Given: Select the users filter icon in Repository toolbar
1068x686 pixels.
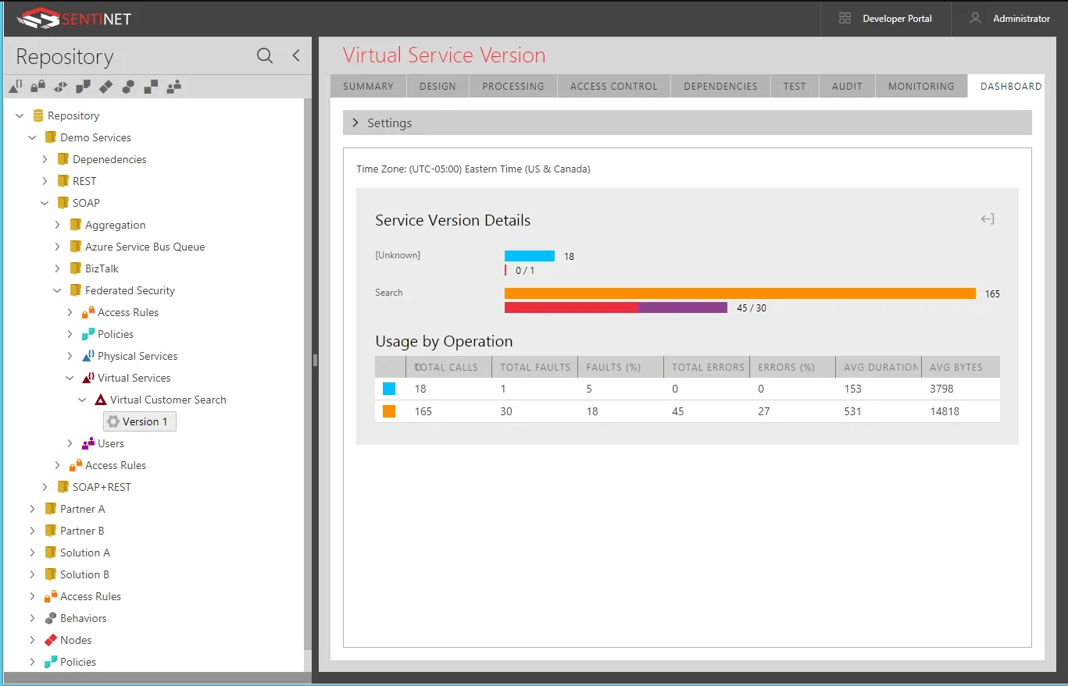Looking at the screenshot, I should click(x=173, y=87).
